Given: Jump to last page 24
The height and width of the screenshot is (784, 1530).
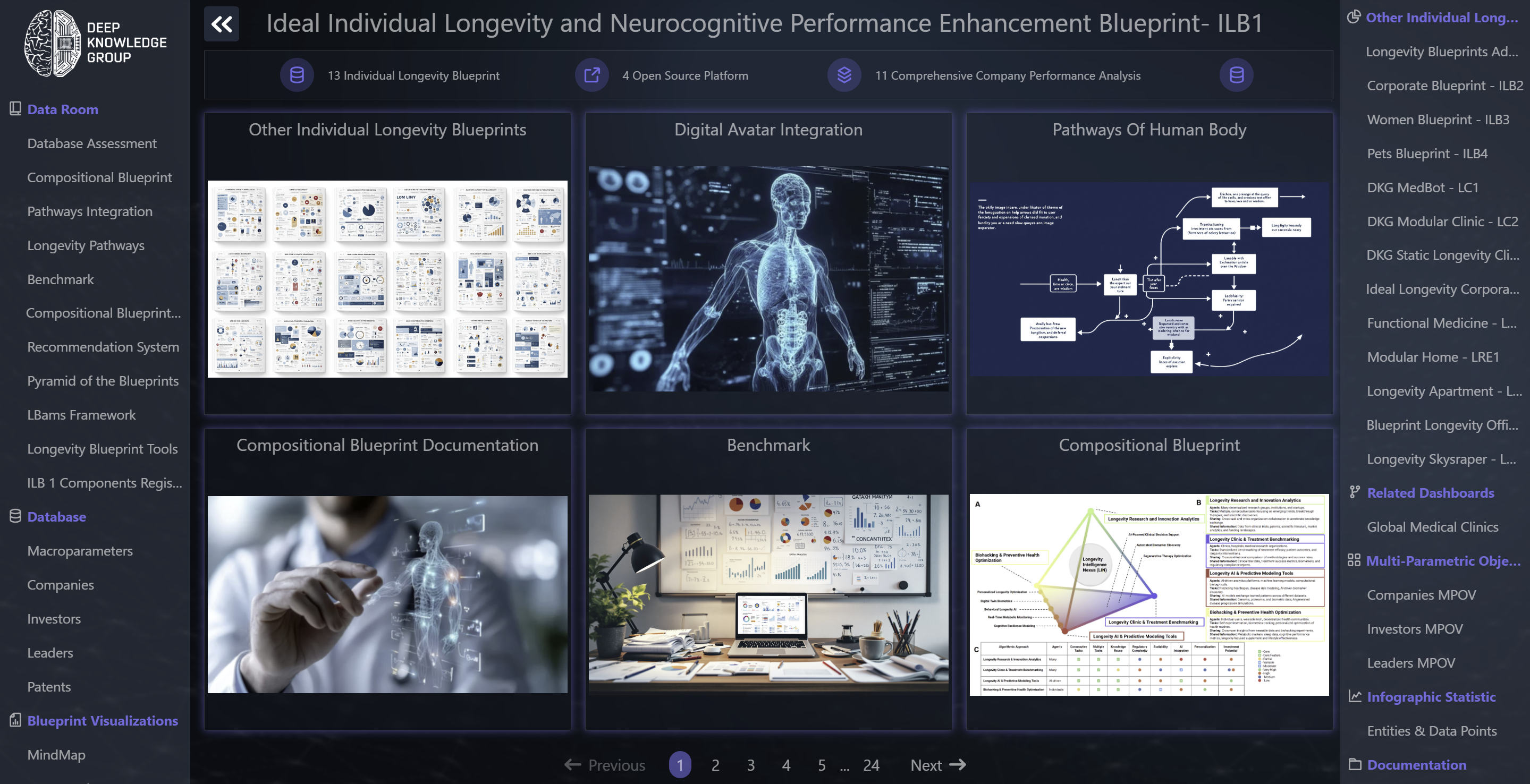Looking at the screenshot, I should (x=870, y=765).
